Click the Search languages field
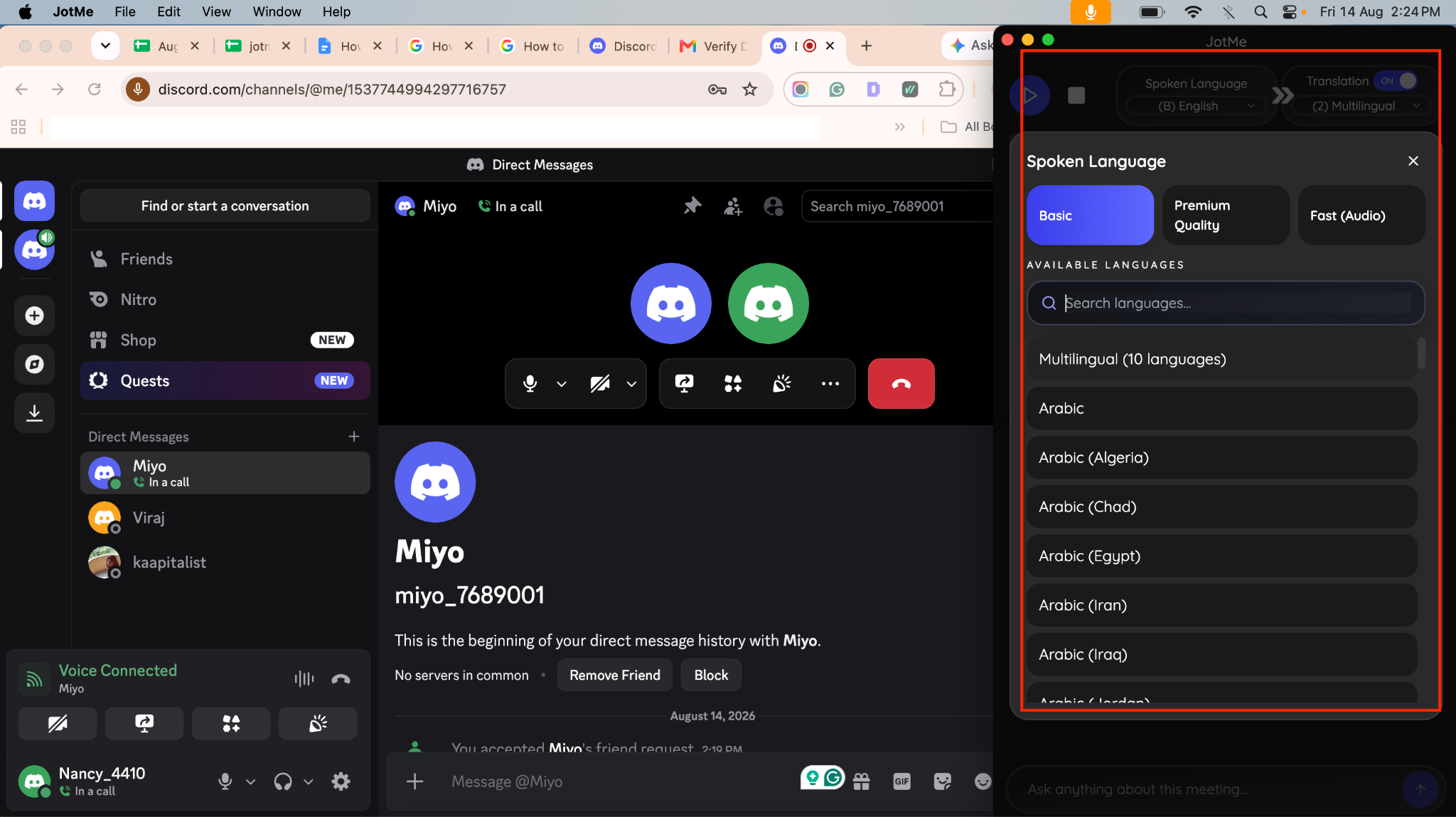The width and height of the screenshot is (1456, 817). click(1226, 304)
